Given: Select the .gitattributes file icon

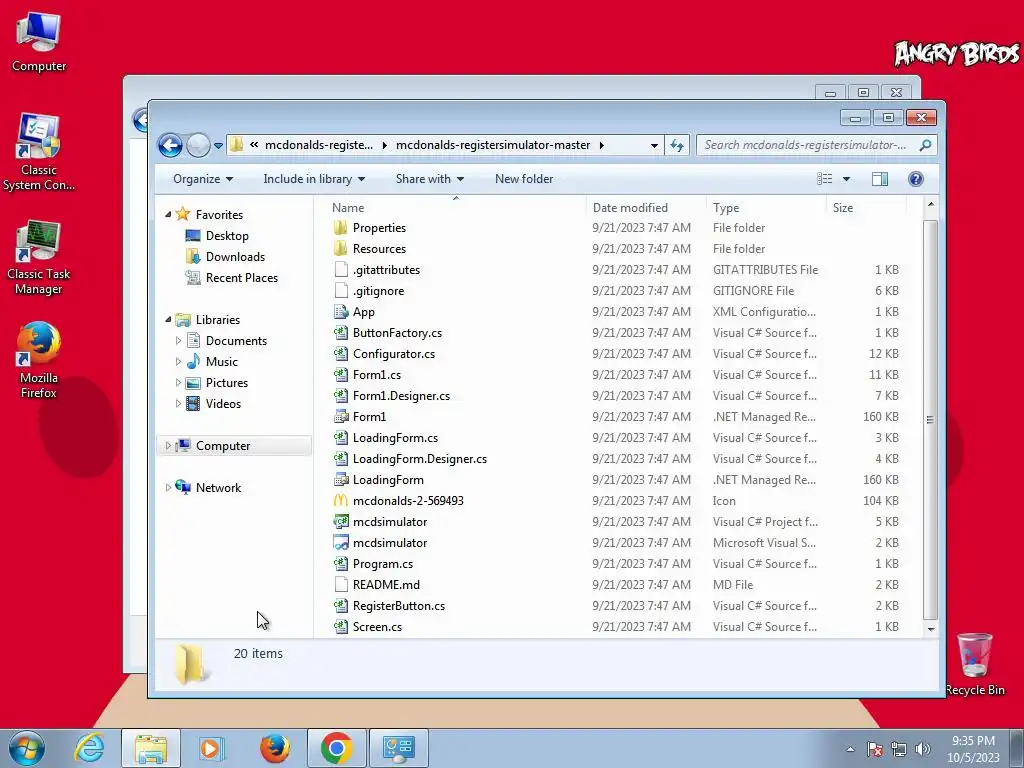Looking at the screenshot, I should point(341,270).
